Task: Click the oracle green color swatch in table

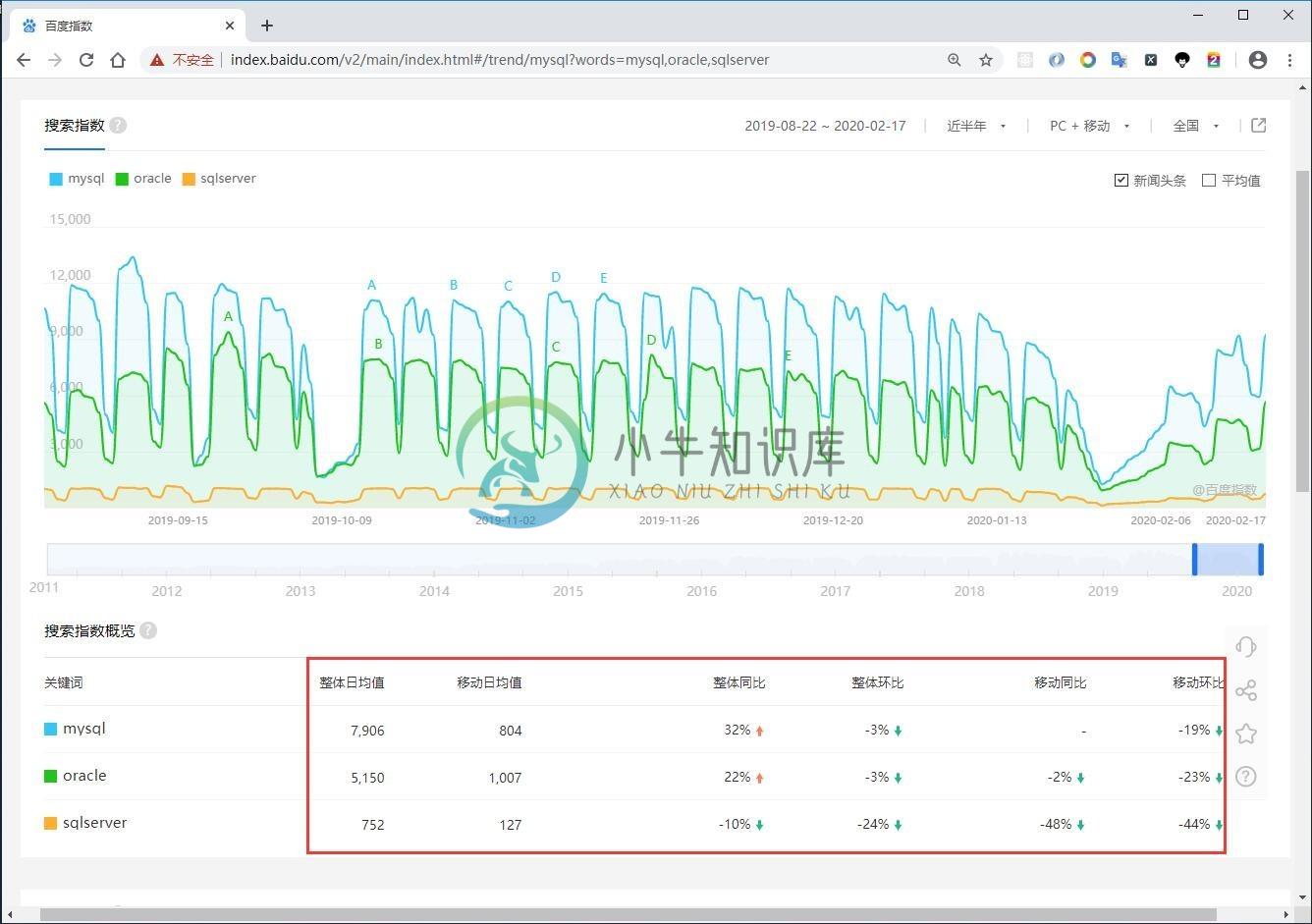Action: (x=51, y=776)
